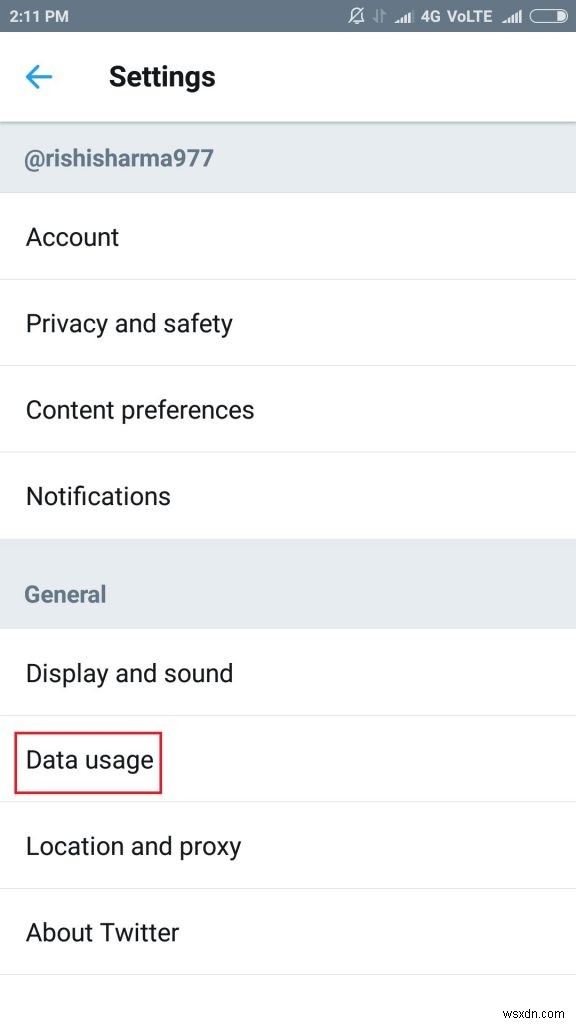Viewport: 576px width, 1024px height.
Task: Open Account settings
Action: [72, 237]
